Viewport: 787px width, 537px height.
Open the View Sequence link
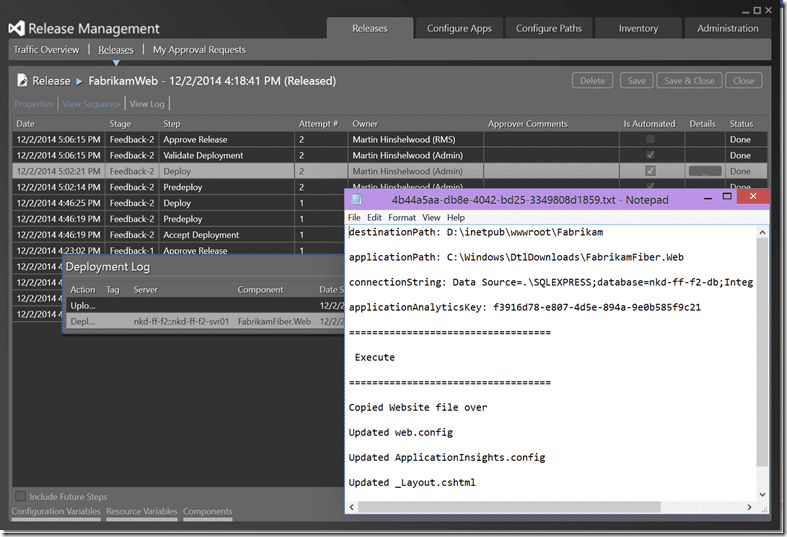point(91,104)
